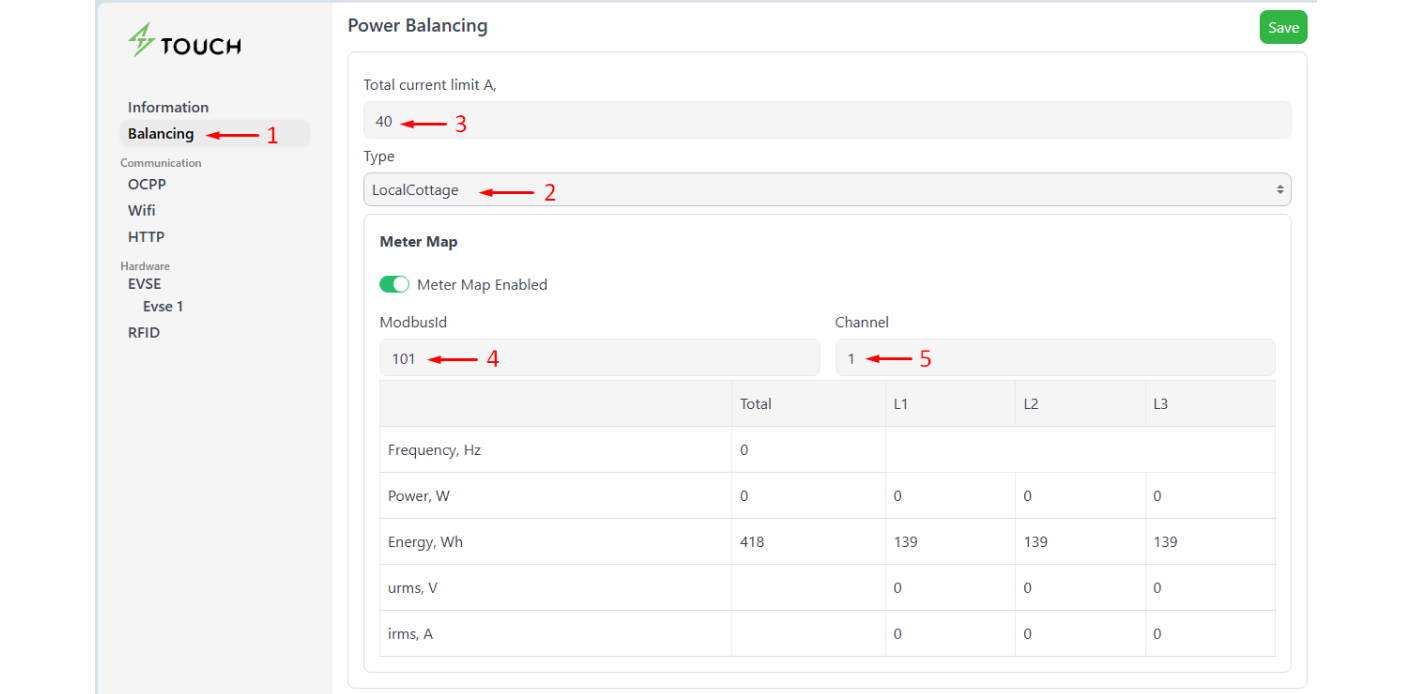1412x694 pixels.
Task: Click the L3 column header
Action: tap(1161, 404)
